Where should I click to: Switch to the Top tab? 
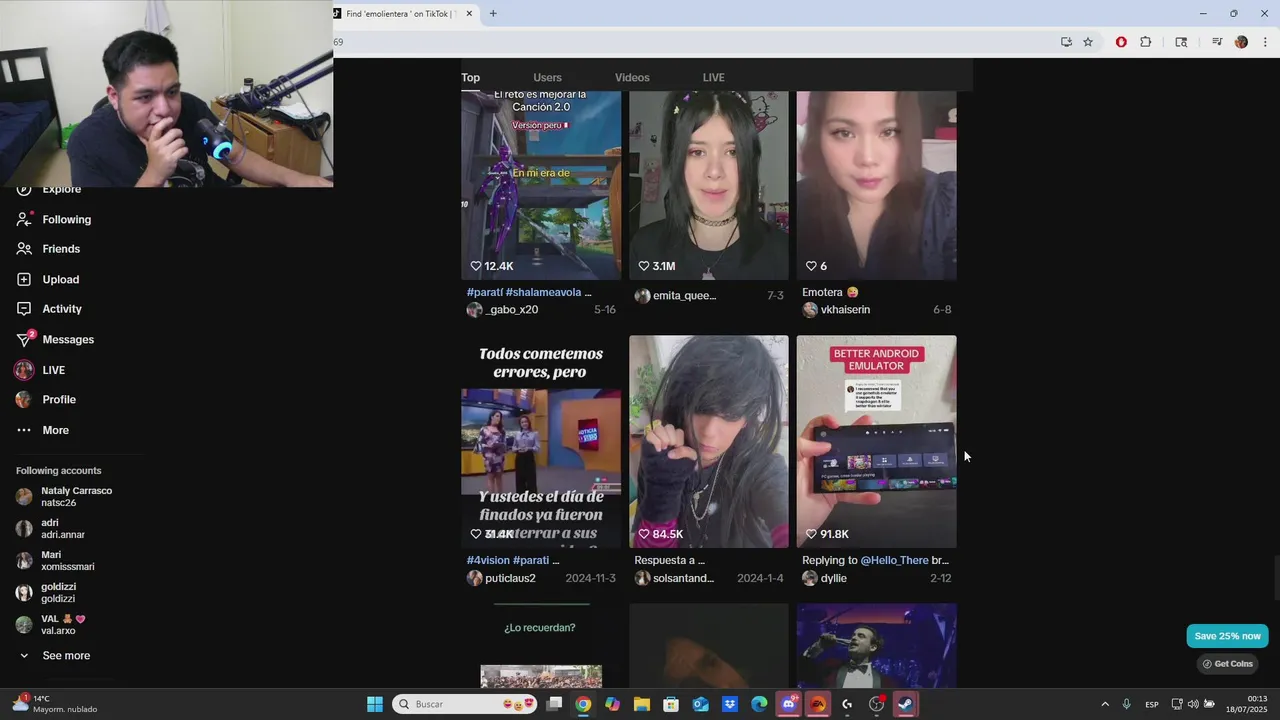470,77
